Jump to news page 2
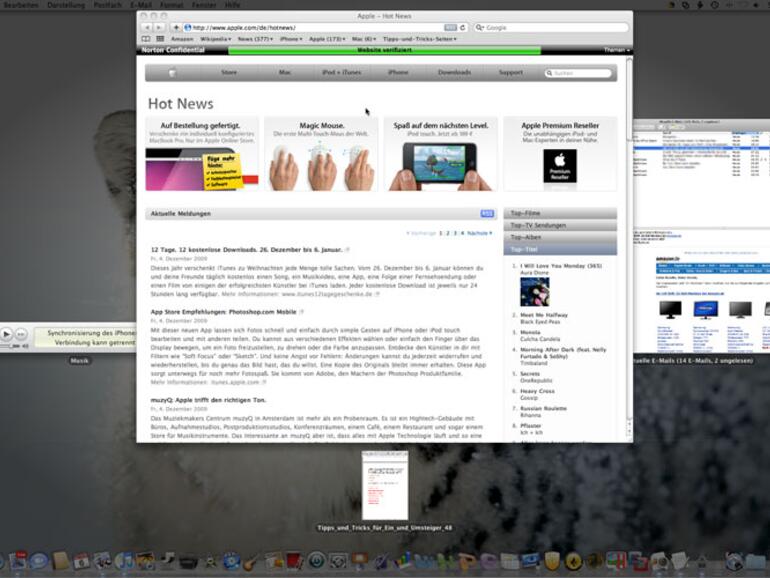Viewport: 770px width, 578px height. coord(448,233)
